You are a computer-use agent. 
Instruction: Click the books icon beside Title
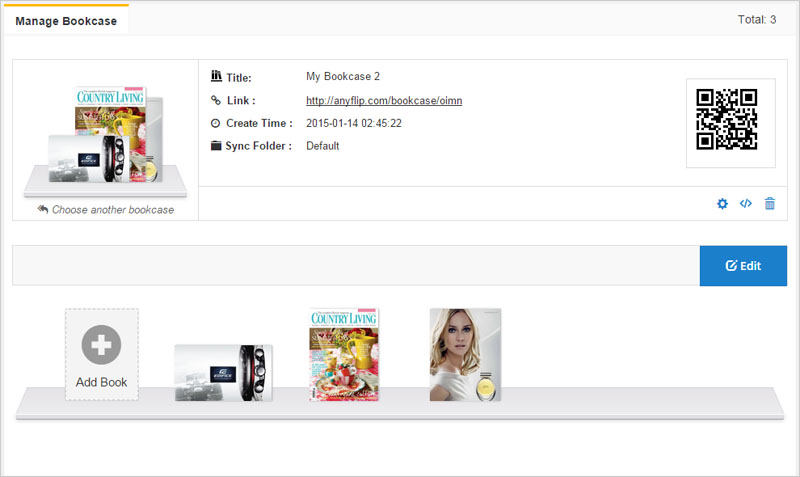click(216, 77)
